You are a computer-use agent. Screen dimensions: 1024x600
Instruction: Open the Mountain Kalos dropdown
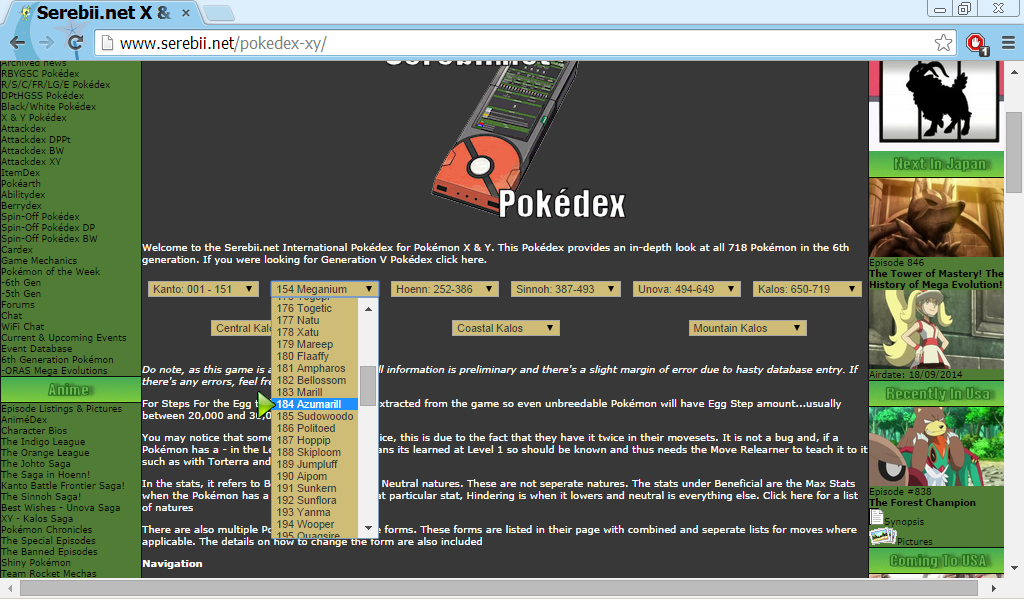(747, 328)
